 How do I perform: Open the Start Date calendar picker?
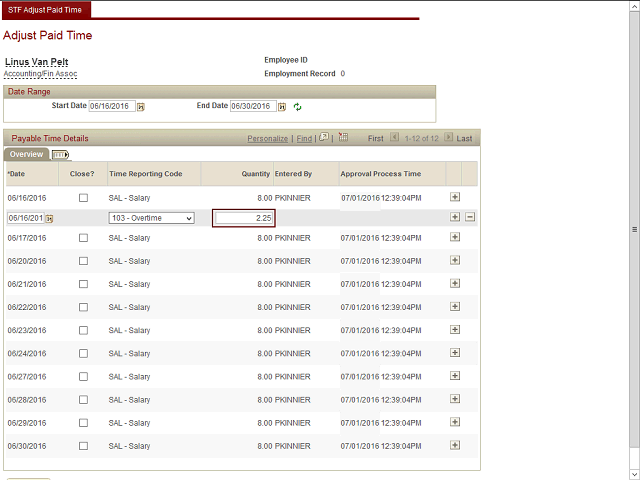click(141, 107)
